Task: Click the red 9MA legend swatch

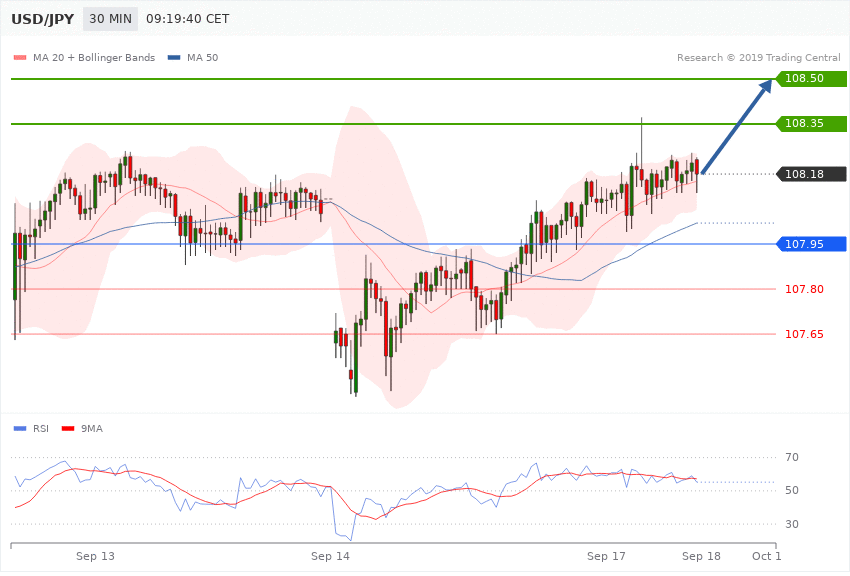Action: (68, 429)
